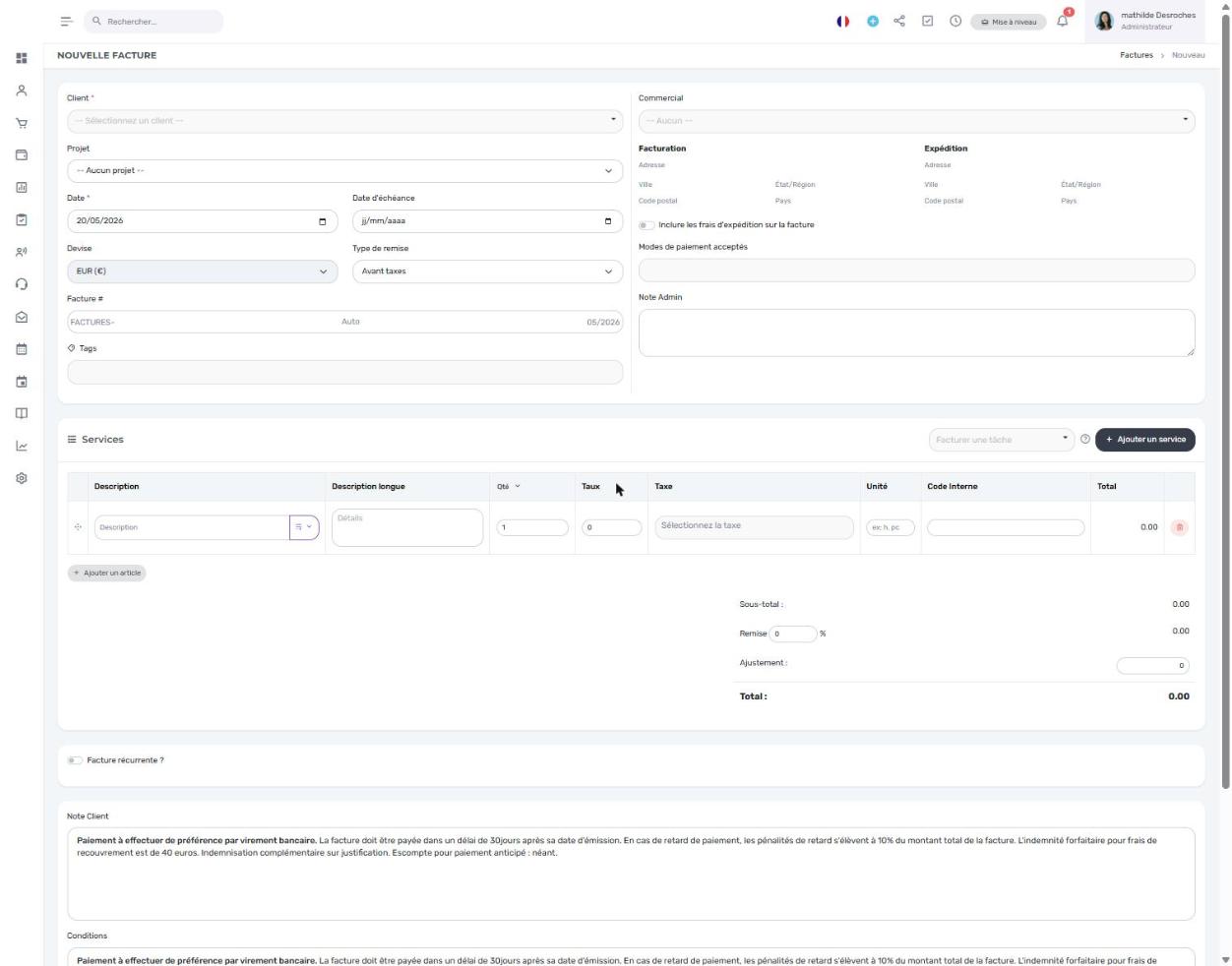Open the wallet expenses sidebar icon

pos(22,155)
